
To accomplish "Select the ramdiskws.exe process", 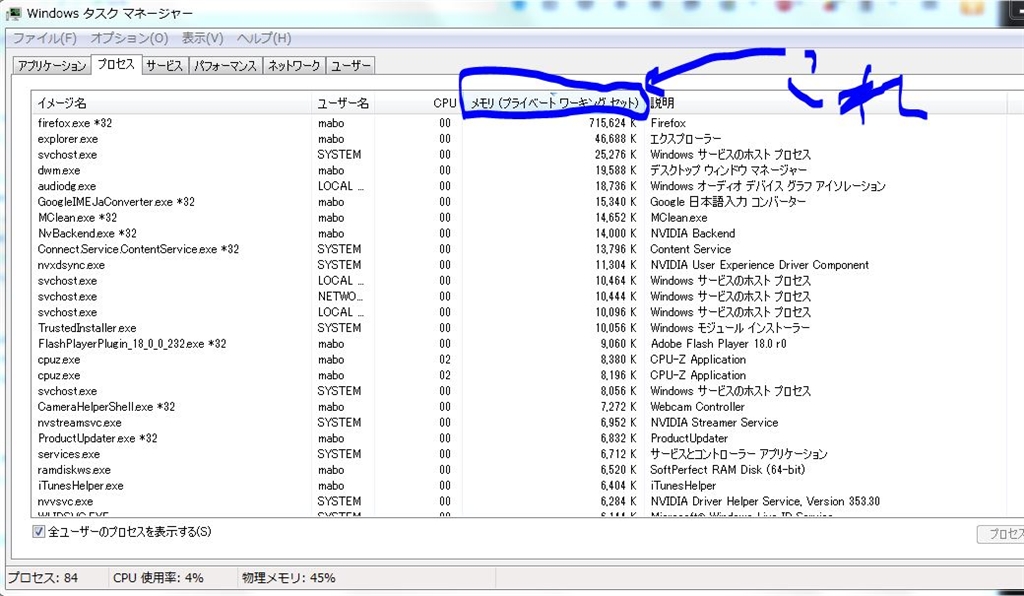I will click(519, 470).
